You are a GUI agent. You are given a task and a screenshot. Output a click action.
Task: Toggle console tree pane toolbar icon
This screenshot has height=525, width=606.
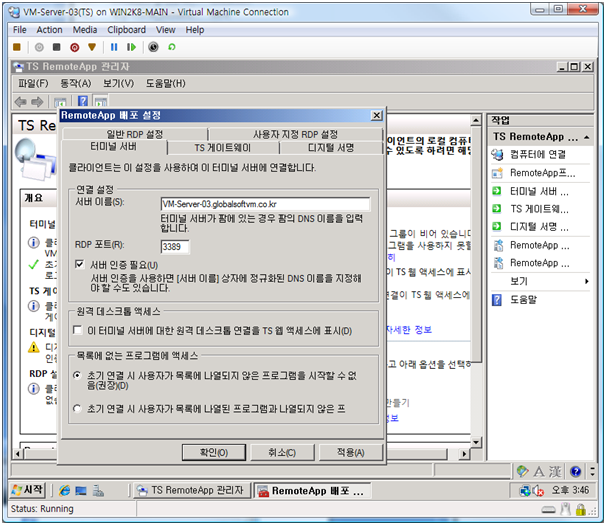60,102
